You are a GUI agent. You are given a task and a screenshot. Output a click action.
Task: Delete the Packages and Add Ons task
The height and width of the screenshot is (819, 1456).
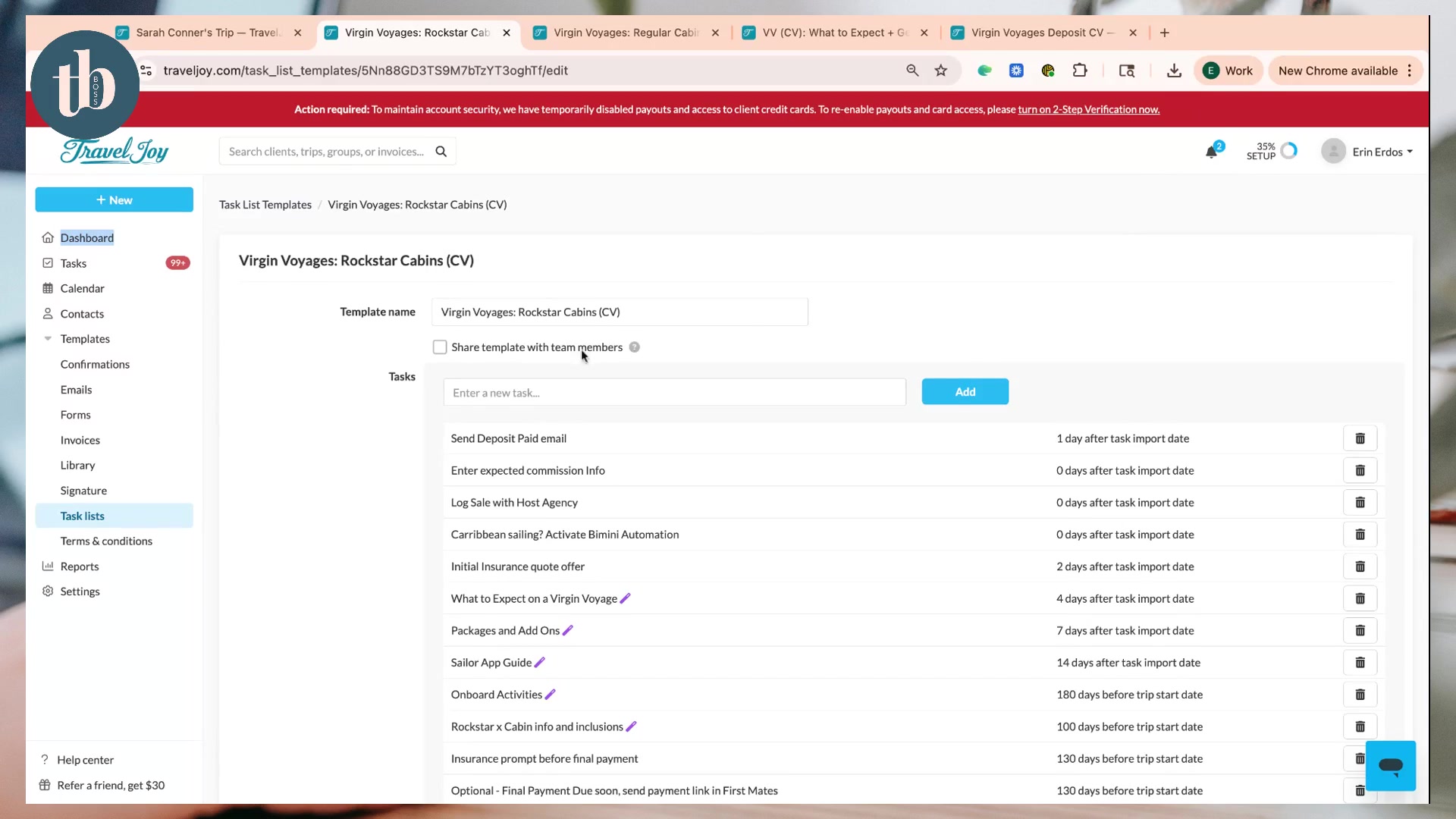(x=1360, y=630)
